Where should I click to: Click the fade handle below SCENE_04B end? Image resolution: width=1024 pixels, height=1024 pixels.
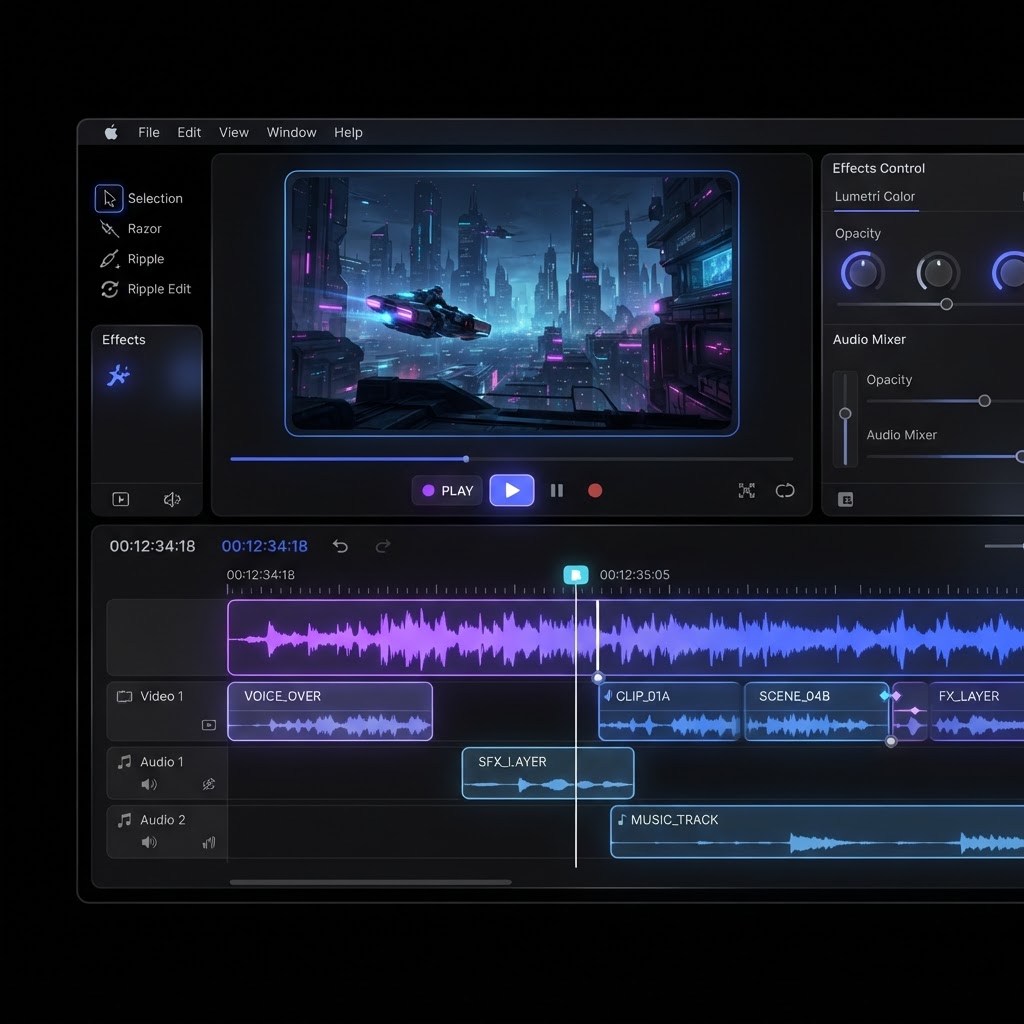pos(891,741)
